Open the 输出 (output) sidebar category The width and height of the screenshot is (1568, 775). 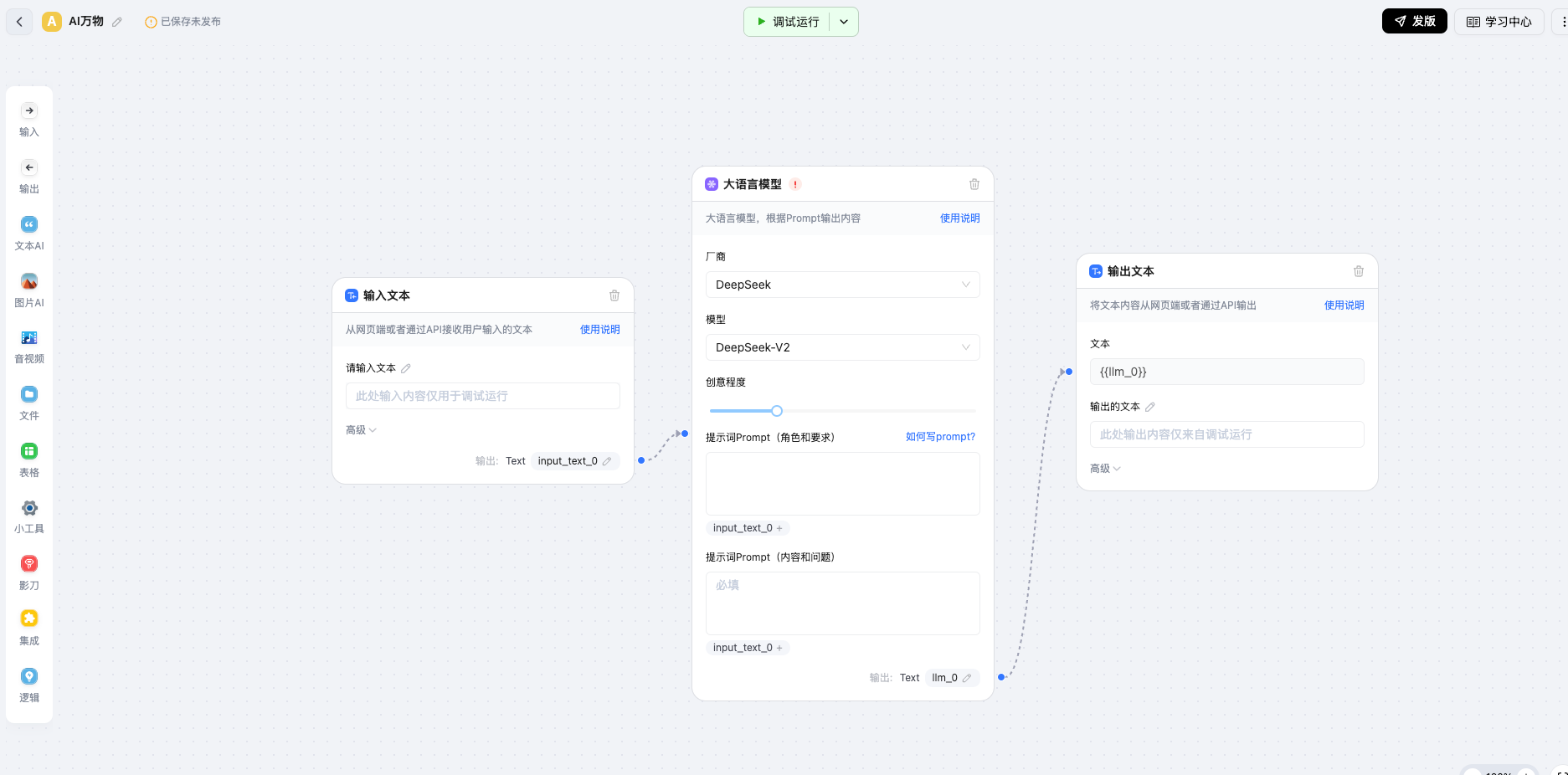coord(29,177)
